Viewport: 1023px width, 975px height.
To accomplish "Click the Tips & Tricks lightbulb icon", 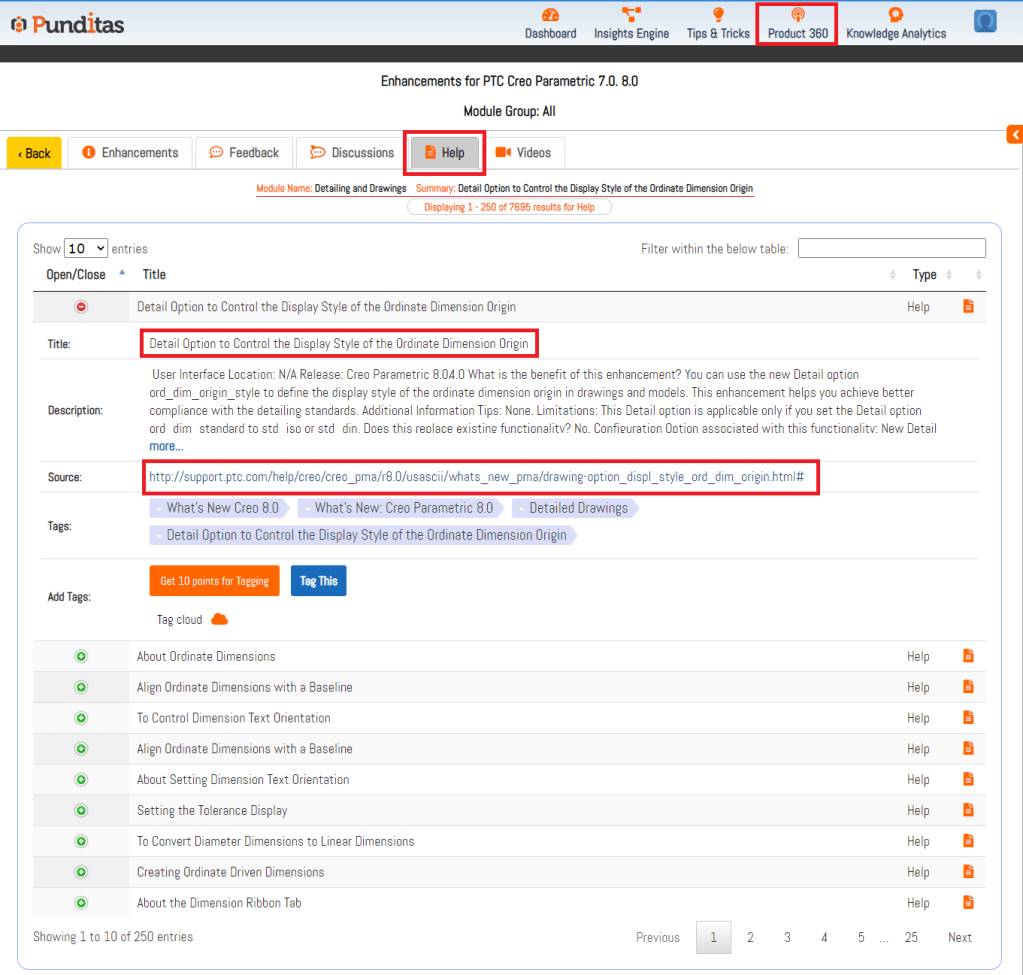I will pos(718,15).
